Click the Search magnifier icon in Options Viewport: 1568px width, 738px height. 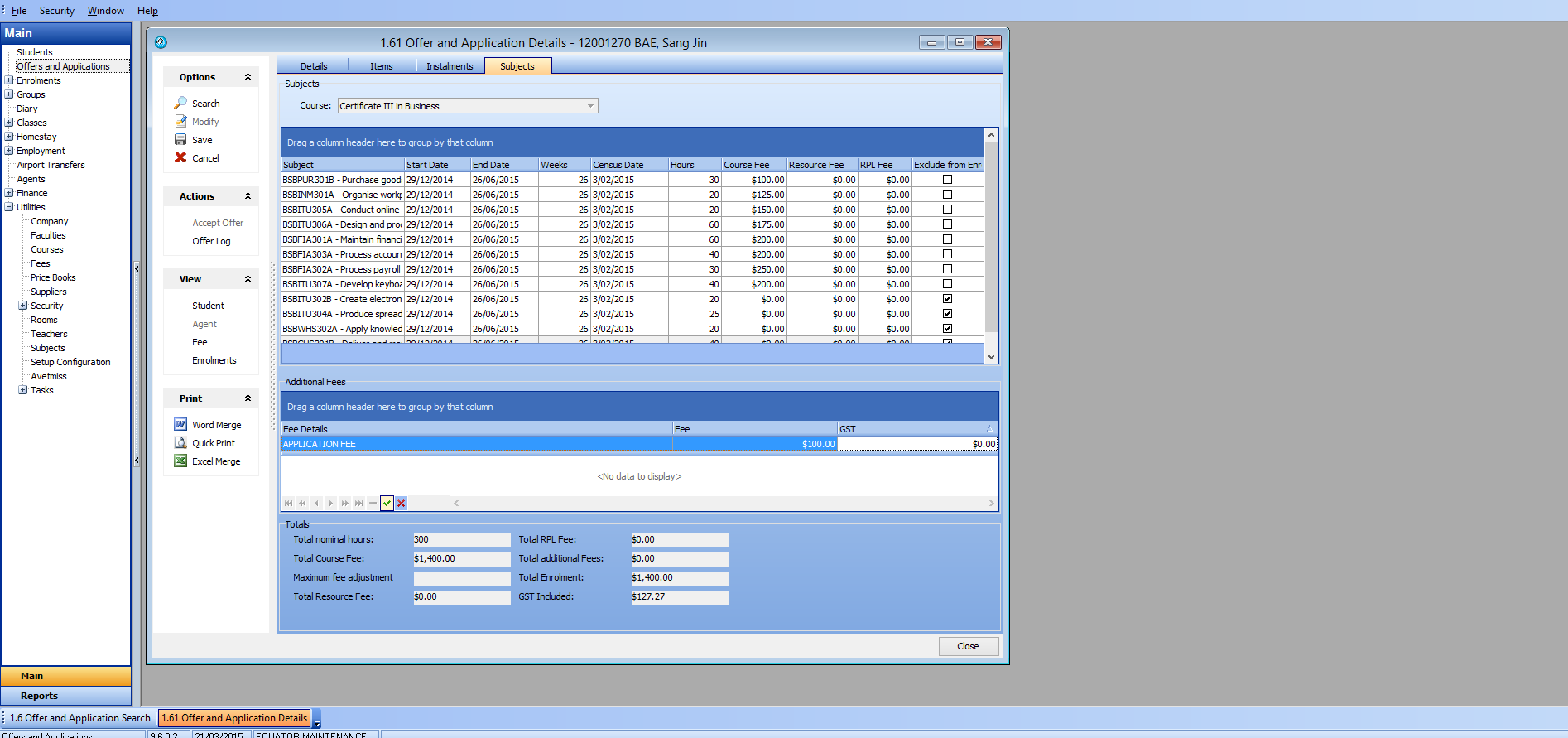click(x=180, y=104)
